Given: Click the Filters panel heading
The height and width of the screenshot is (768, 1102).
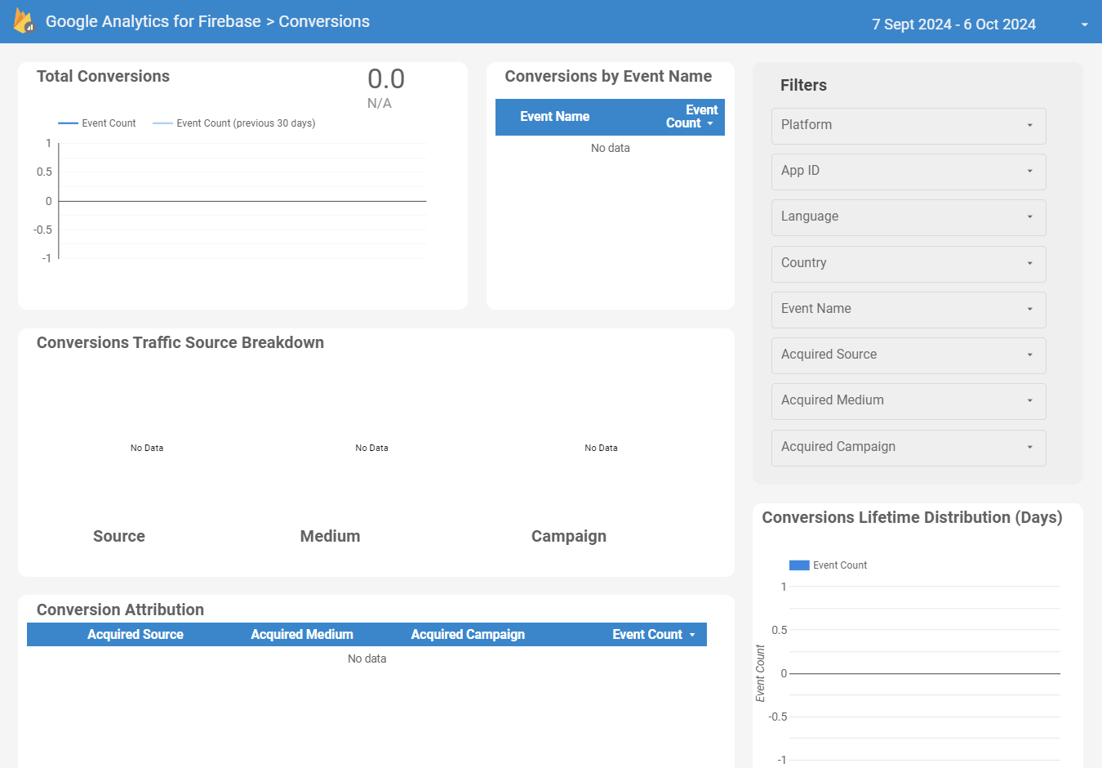Looking at the screenshot, I should tap(803, 85).
